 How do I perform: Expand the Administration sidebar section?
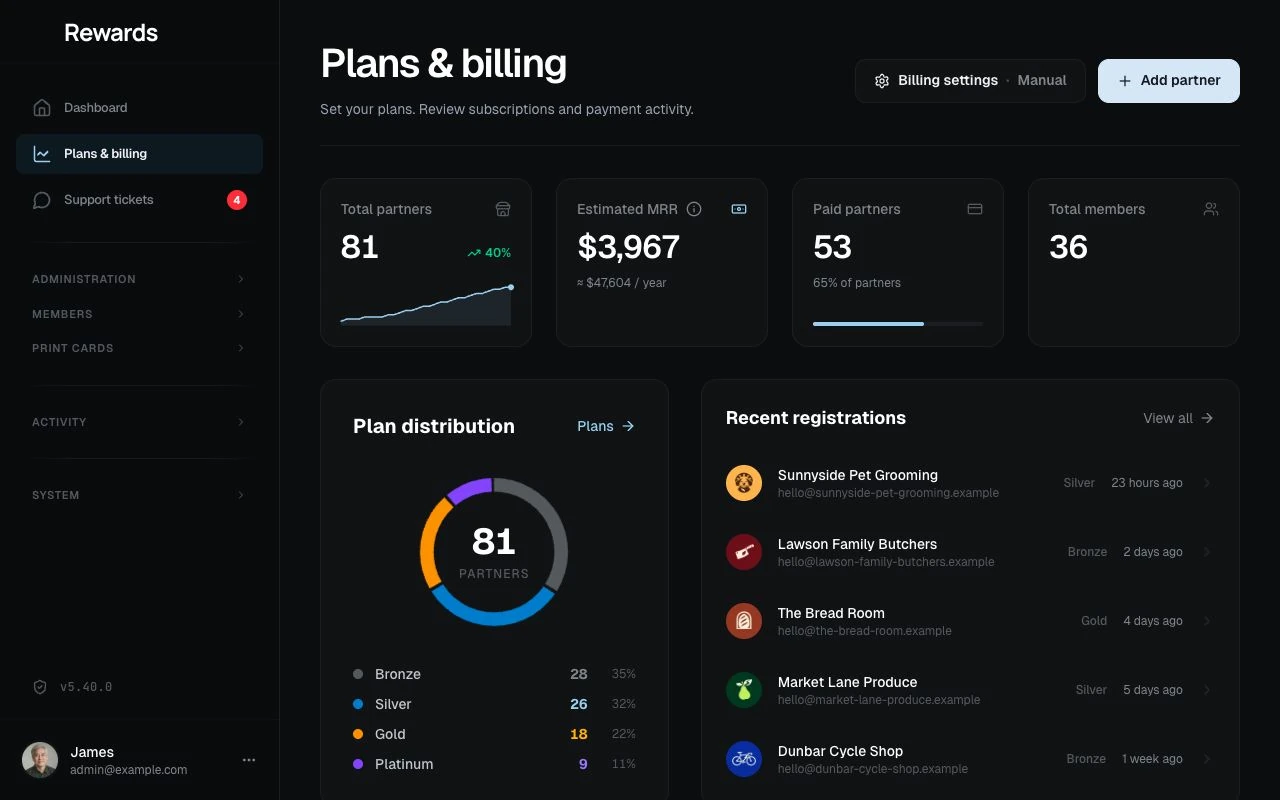click(139, 279)
